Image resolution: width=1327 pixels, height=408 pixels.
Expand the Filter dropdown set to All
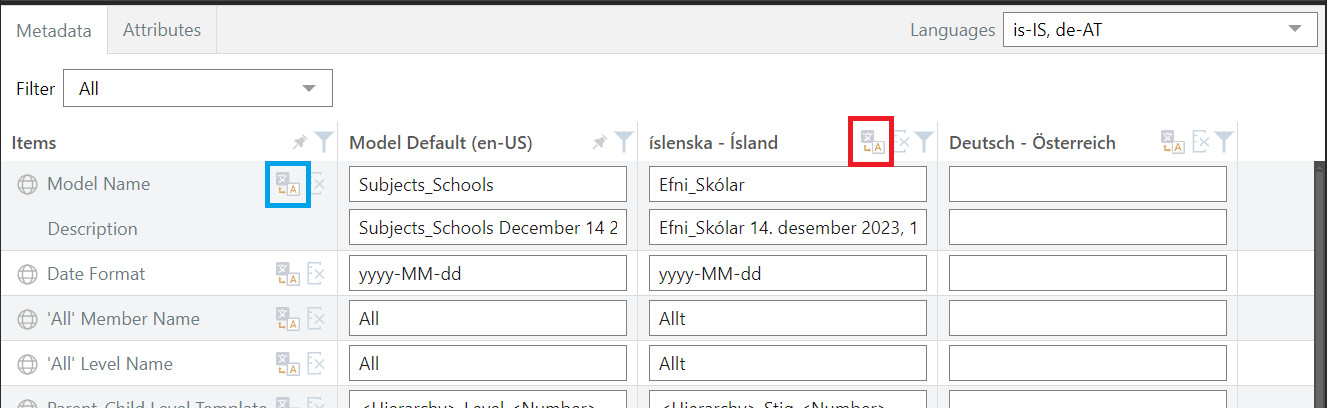pos(198,89)
